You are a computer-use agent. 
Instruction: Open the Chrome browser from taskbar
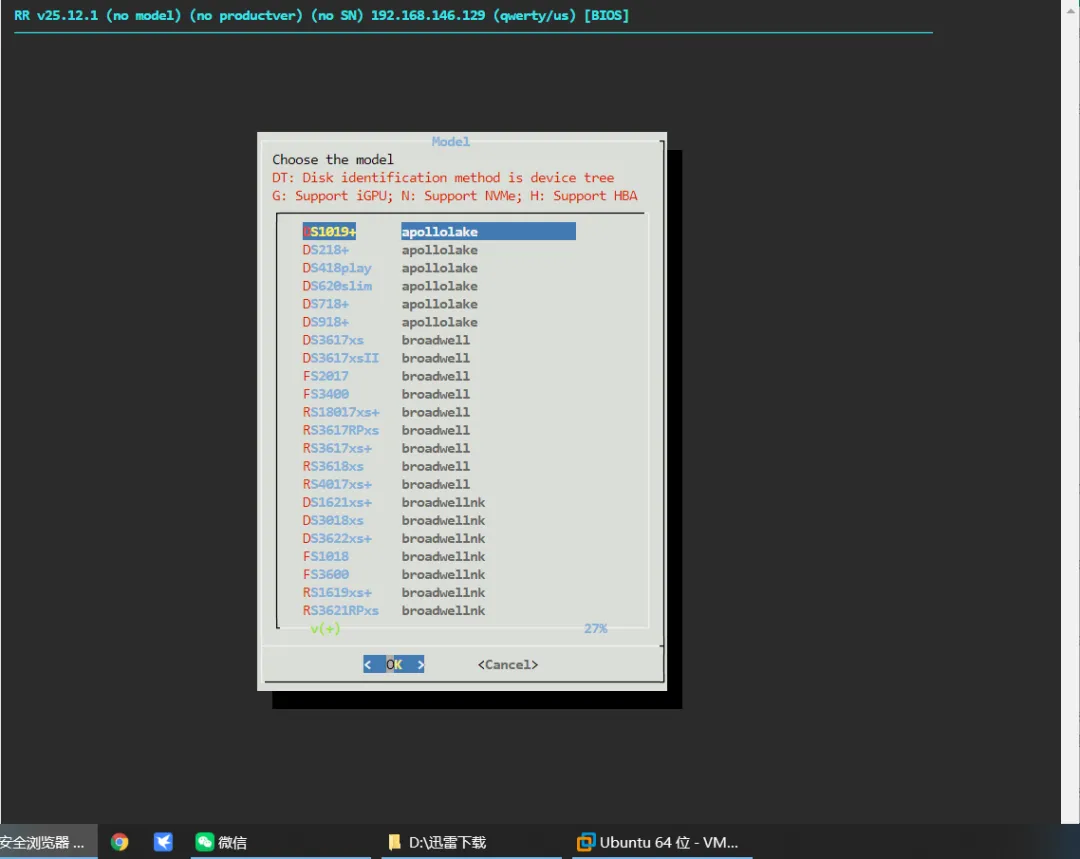(x=120, y=842)
